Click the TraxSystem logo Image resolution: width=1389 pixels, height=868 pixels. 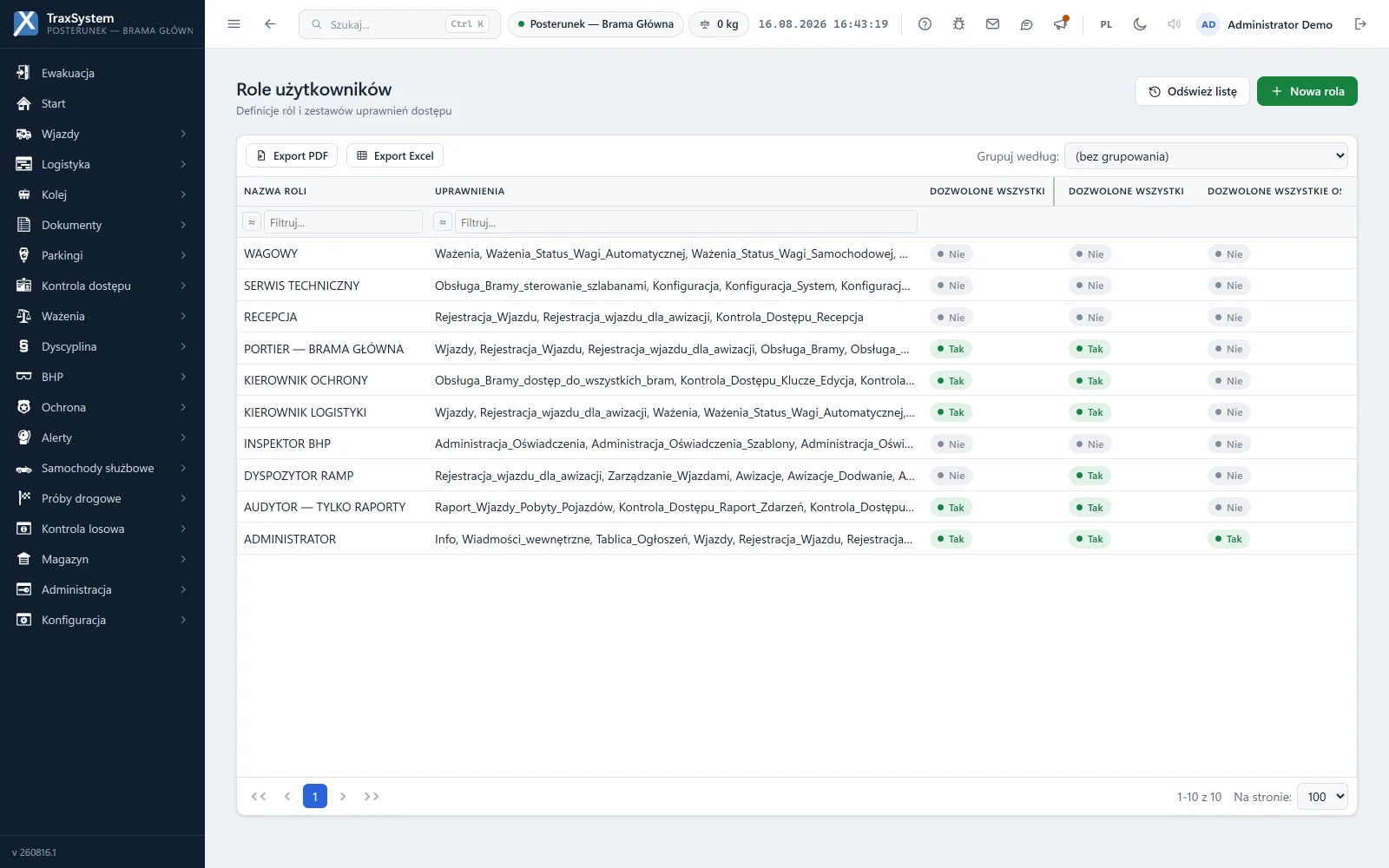26,23
